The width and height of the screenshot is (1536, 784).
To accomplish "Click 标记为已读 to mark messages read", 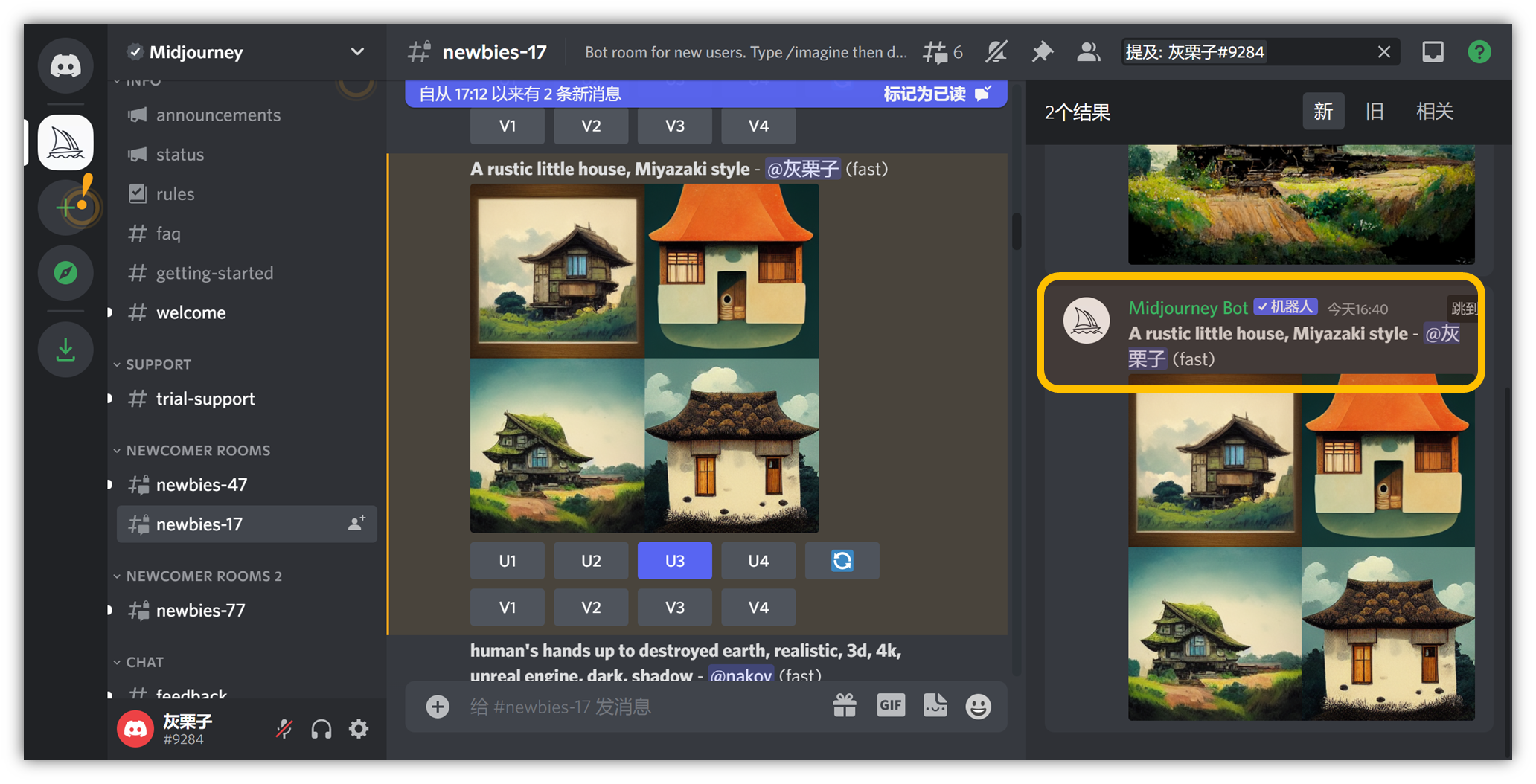I will (x=935, y=94).
